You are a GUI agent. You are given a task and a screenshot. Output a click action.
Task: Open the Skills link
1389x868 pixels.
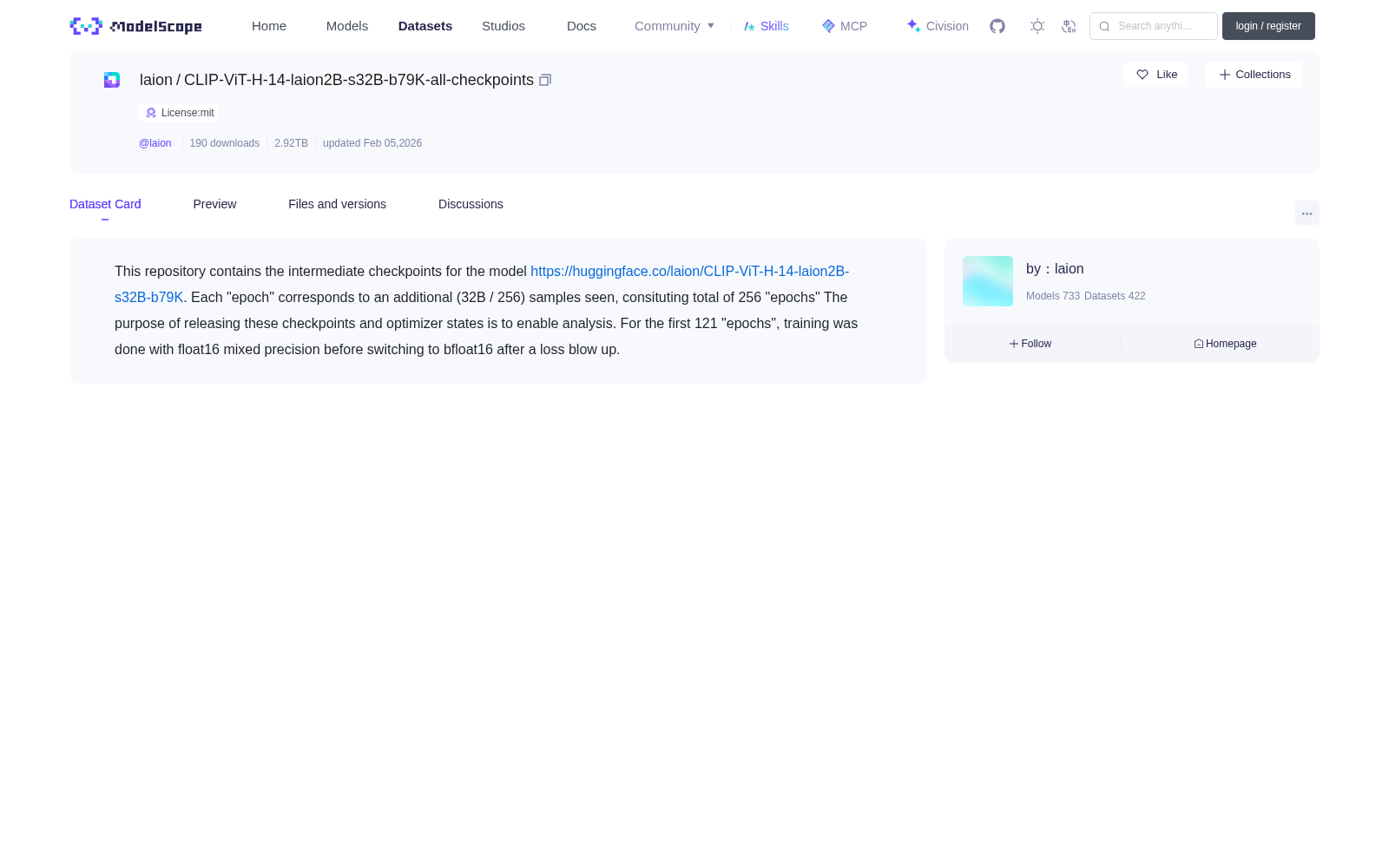767,26
